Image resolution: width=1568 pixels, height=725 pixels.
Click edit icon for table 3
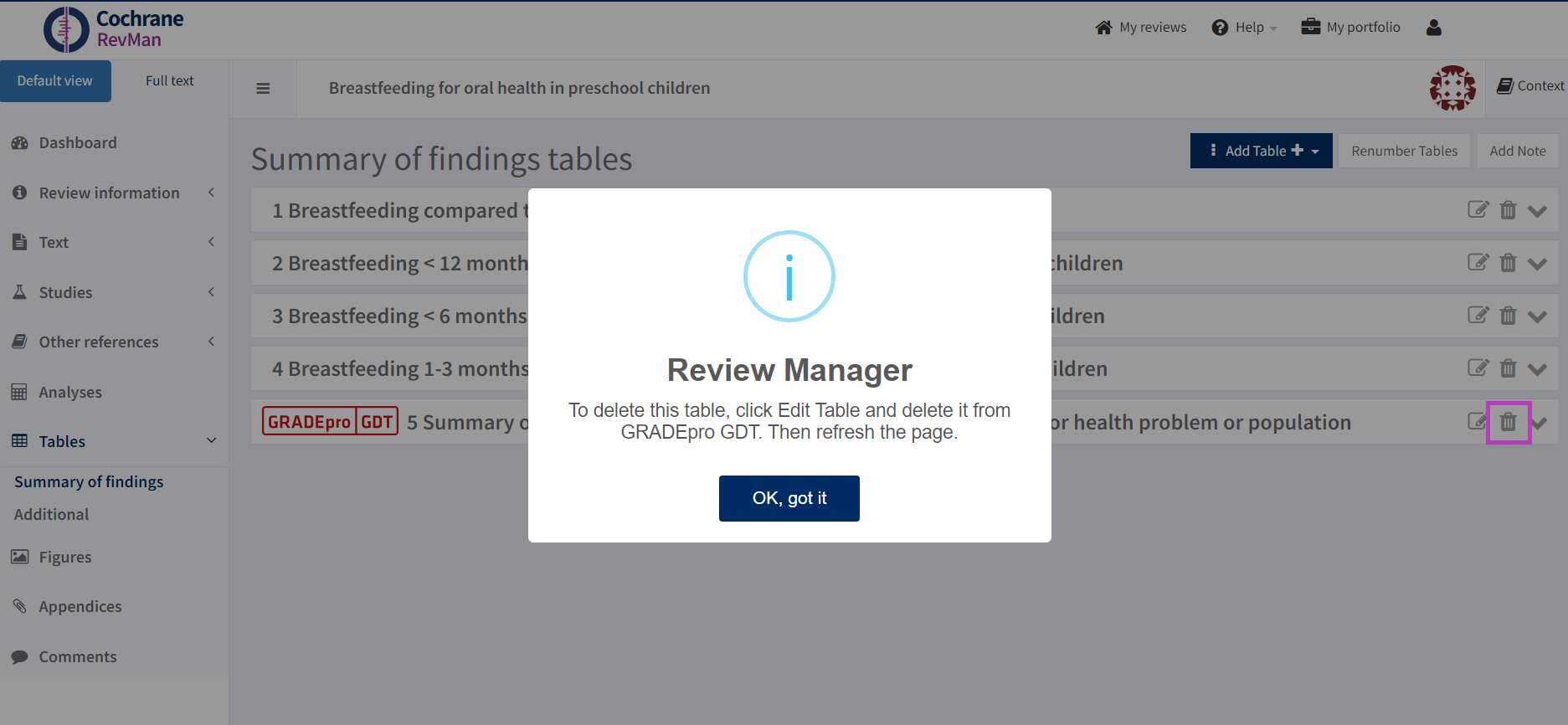coord(1478,316)
